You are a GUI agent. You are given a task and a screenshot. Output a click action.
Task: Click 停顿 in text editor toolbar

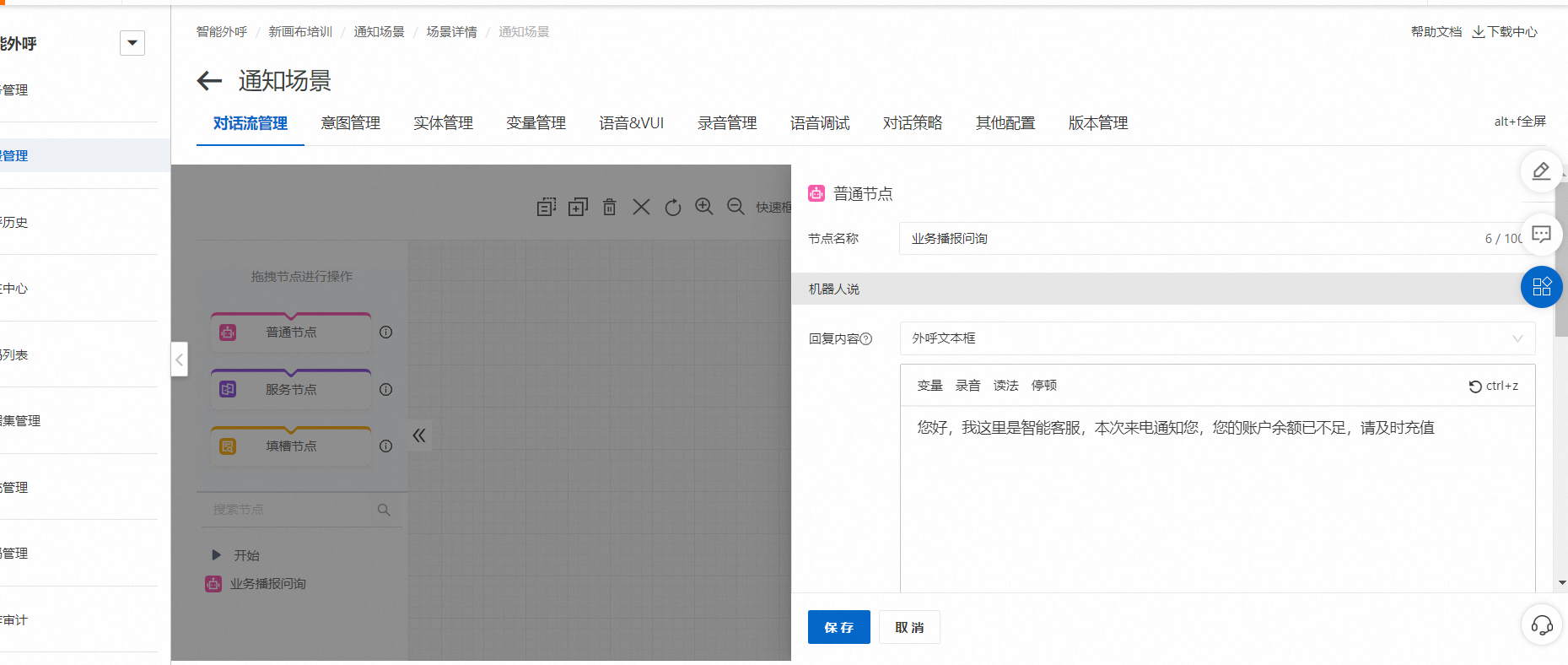coord(1044,386)
